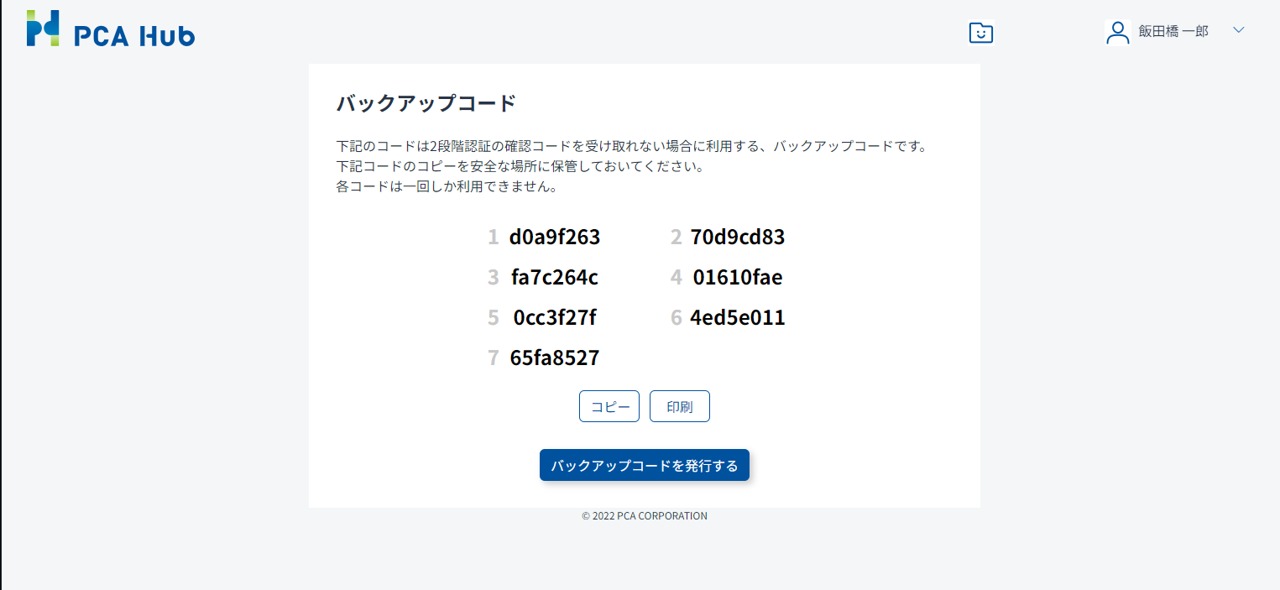This screenshot has width=1280, height=590.
Task: Select backup code 65fa8527
Action: tap(554, 358)
